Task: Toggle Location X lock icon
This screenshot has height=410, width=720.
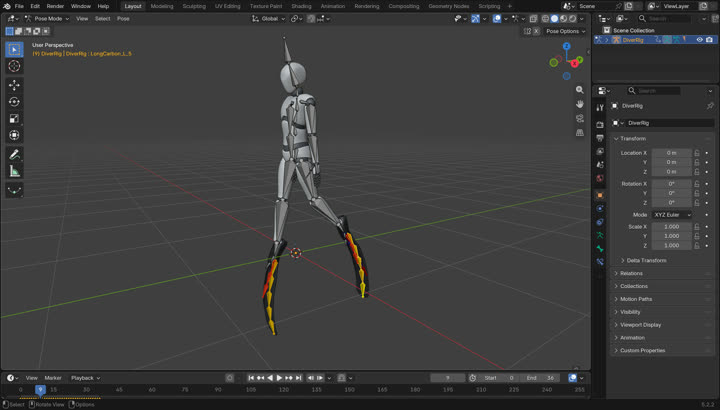Action: tap(697, 153)
